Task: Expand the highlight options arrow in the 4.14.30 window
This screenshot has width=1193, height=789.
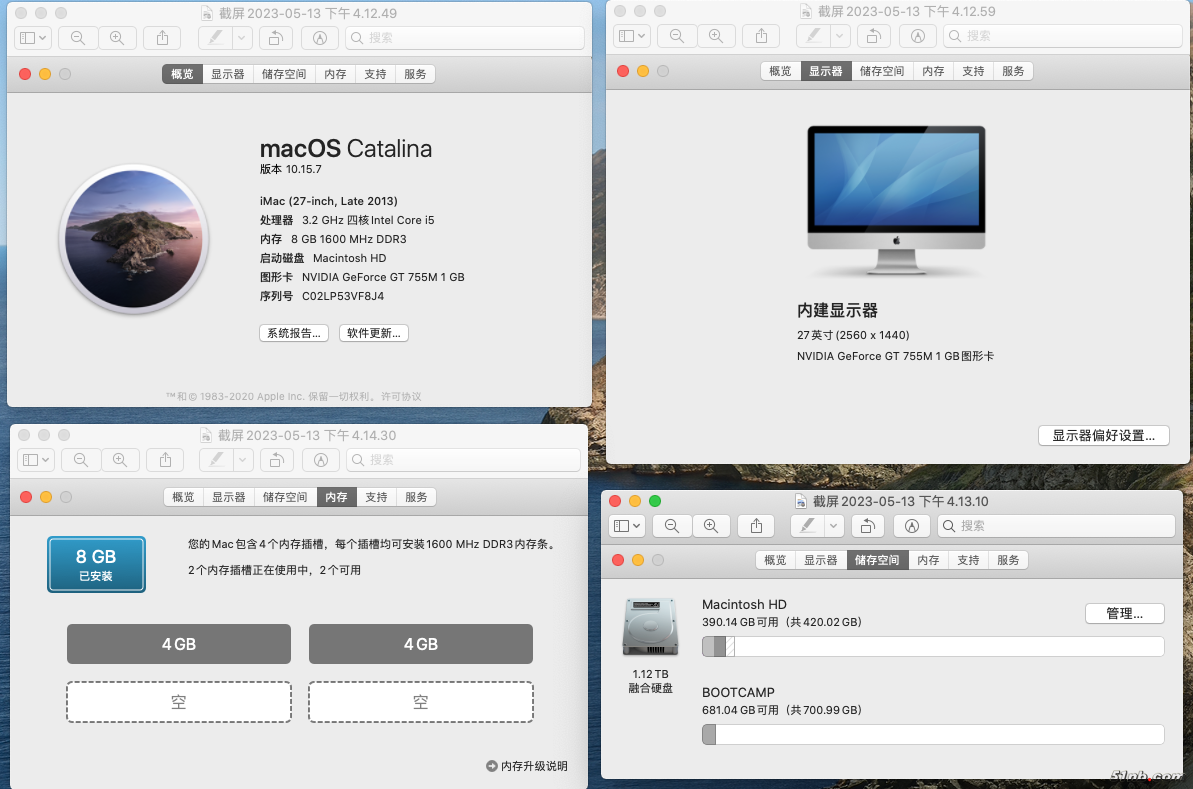Action: pyautogui.click(x=243, y=460)
